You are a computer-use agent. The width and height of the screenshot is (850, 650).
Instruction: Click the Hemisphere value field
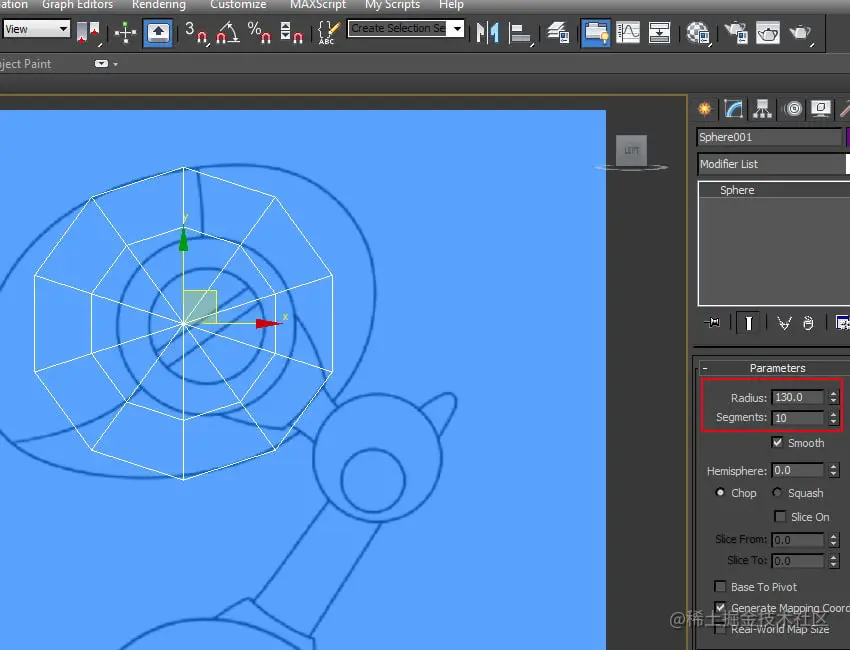798,470
